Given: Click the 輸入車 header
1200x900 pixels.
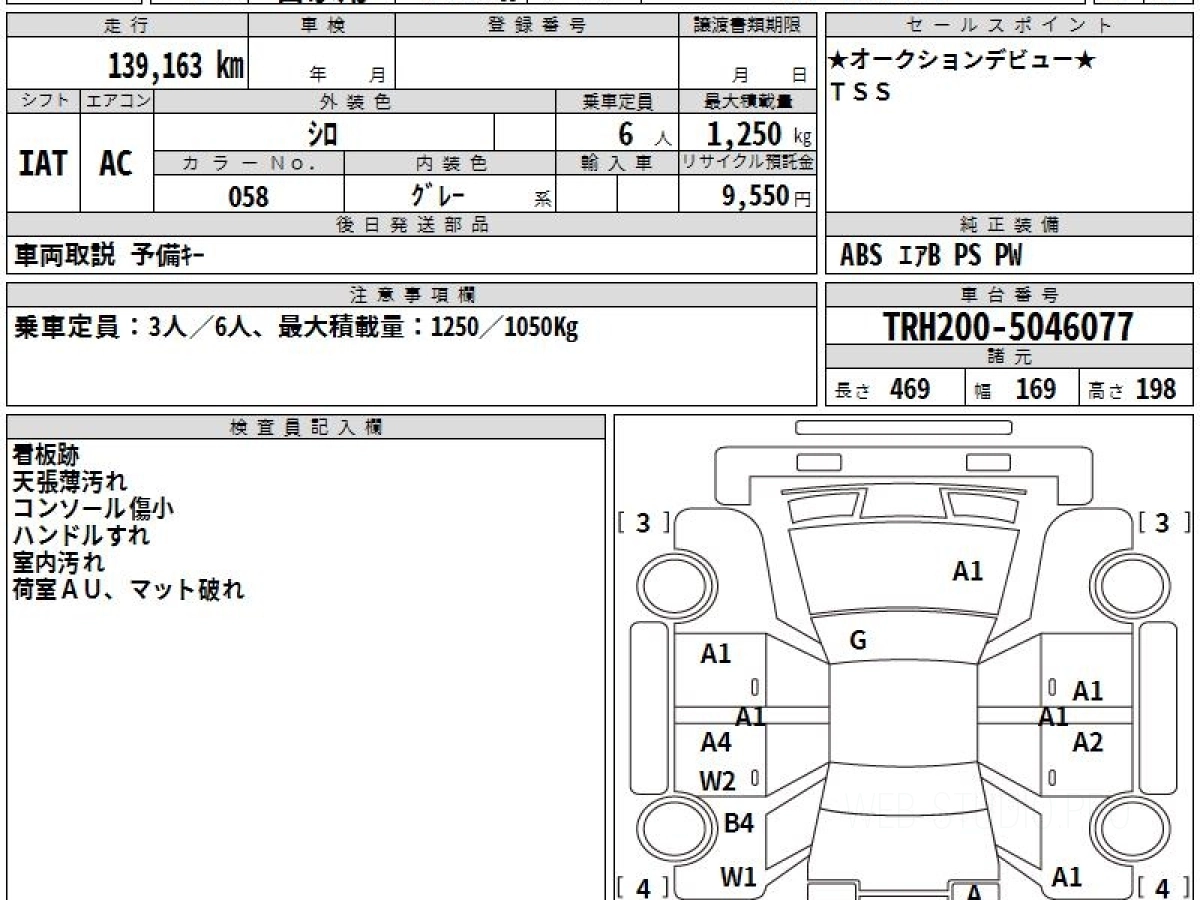Looking at the screenshot, I should [x=617, y=163].
